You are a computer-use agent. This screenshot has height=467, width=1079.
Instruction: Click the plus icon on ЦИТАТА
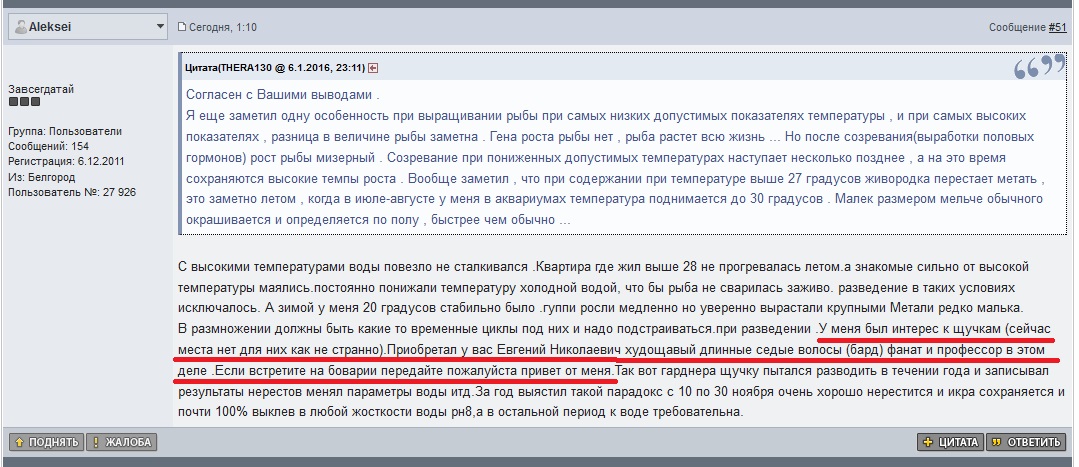(x=928, y=442)
